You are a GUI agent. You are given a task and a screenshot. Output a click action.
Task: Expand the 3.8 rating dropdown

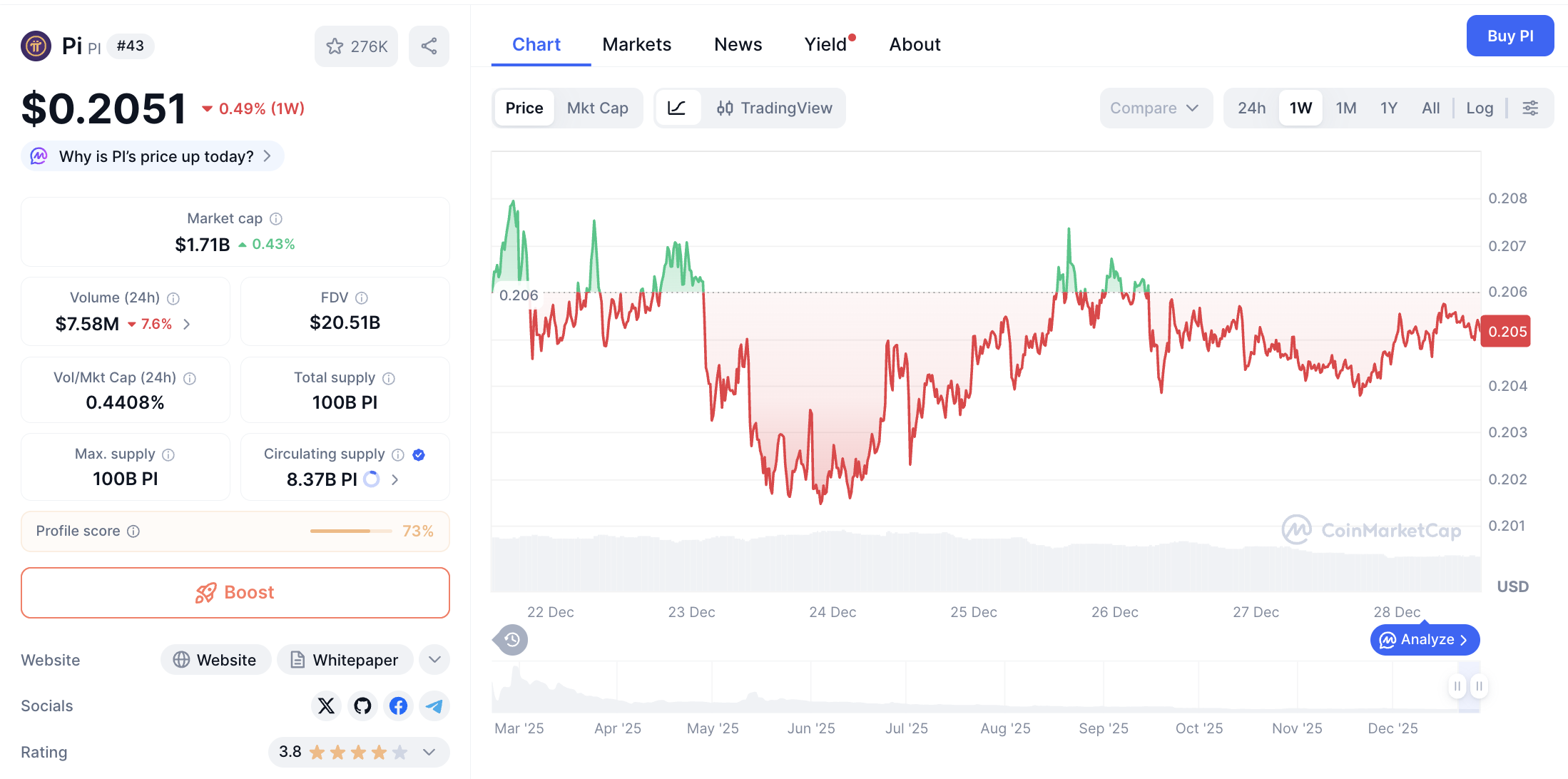click(x=429, y=752)
